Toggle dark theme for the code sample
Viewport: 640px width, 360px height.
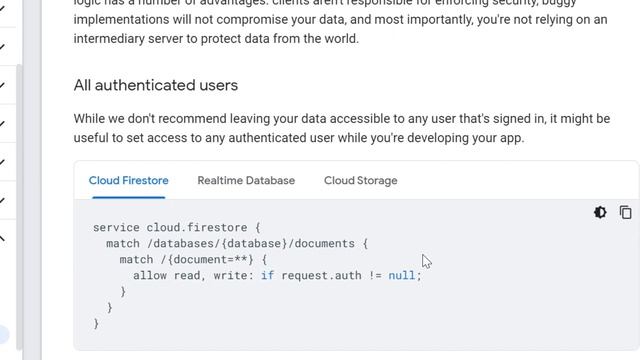[x=600, y=212]
